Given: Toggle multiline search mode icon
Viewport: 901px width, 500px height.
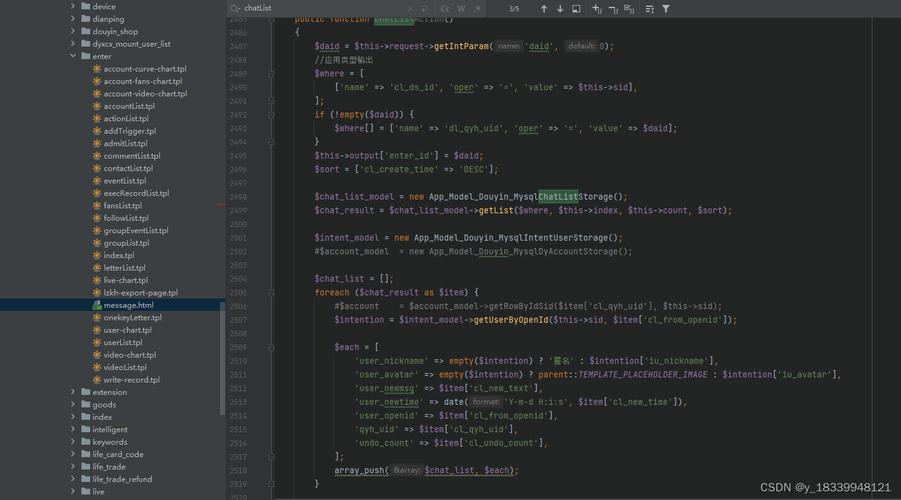Looking at the screenshot, I should click(x=649, y=9).
